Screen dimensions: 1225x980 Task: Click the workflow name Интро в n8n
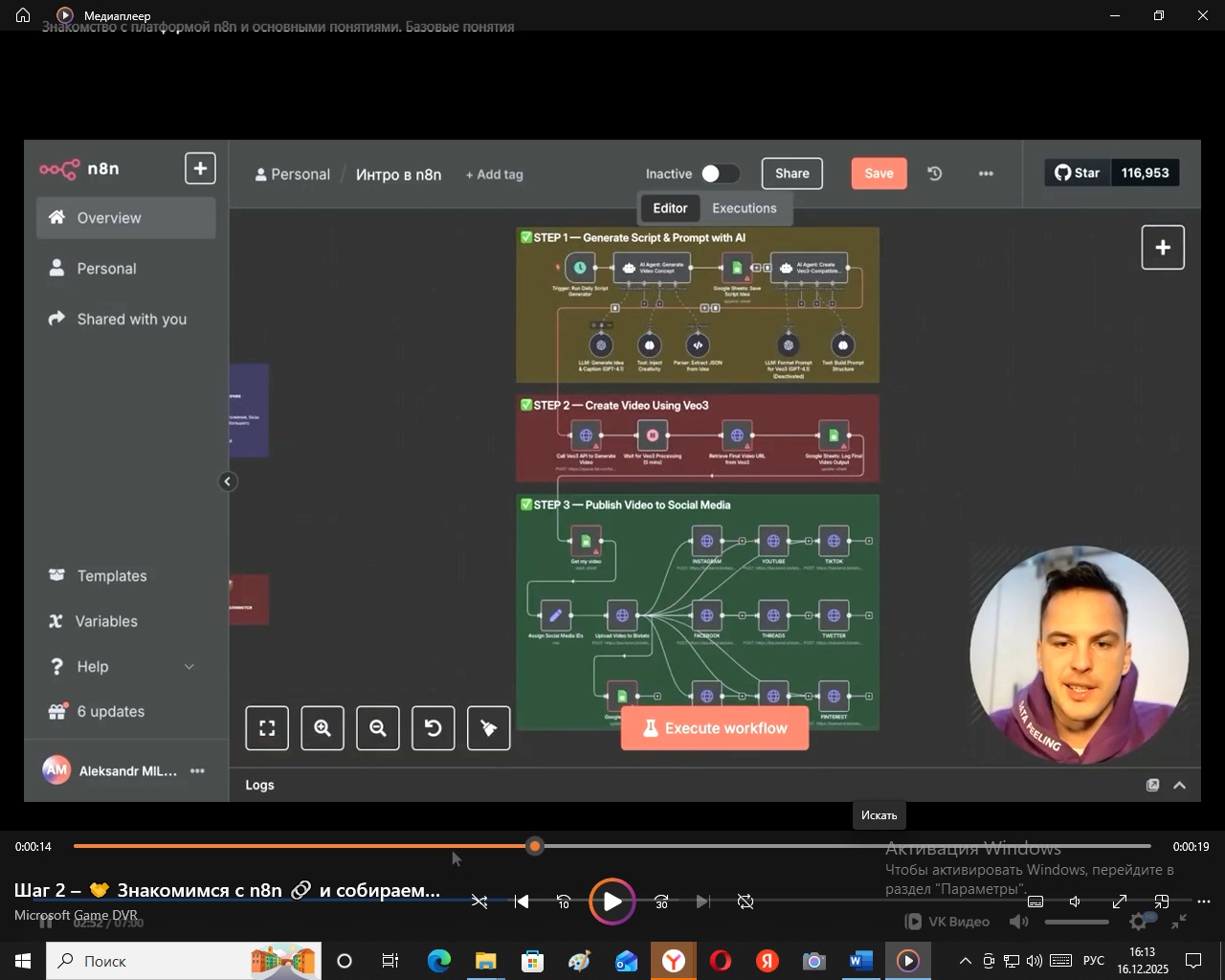pos(399,175)
